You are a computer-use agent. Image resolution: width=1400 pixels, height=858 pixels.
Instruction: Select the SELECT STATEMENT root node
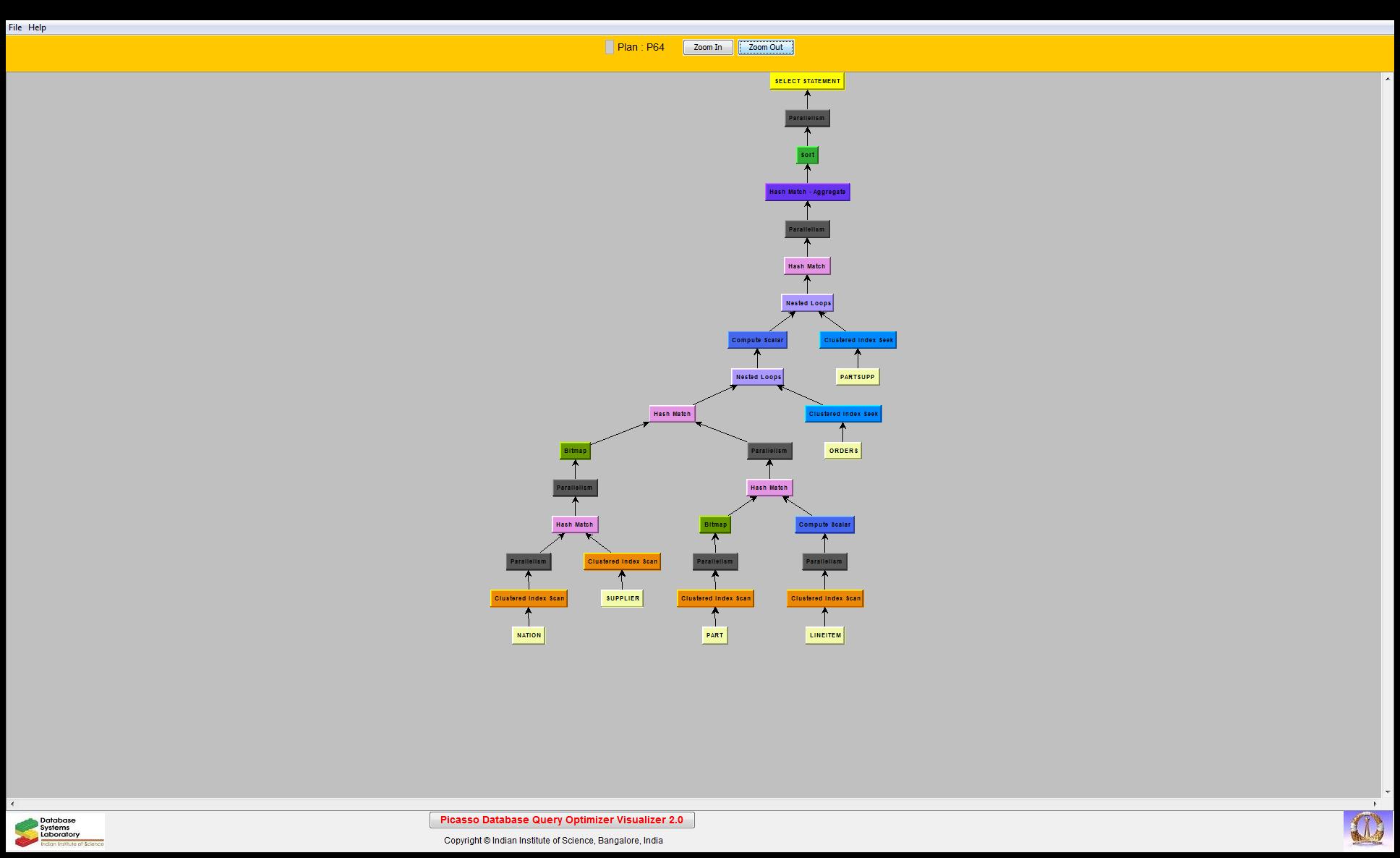807,81
